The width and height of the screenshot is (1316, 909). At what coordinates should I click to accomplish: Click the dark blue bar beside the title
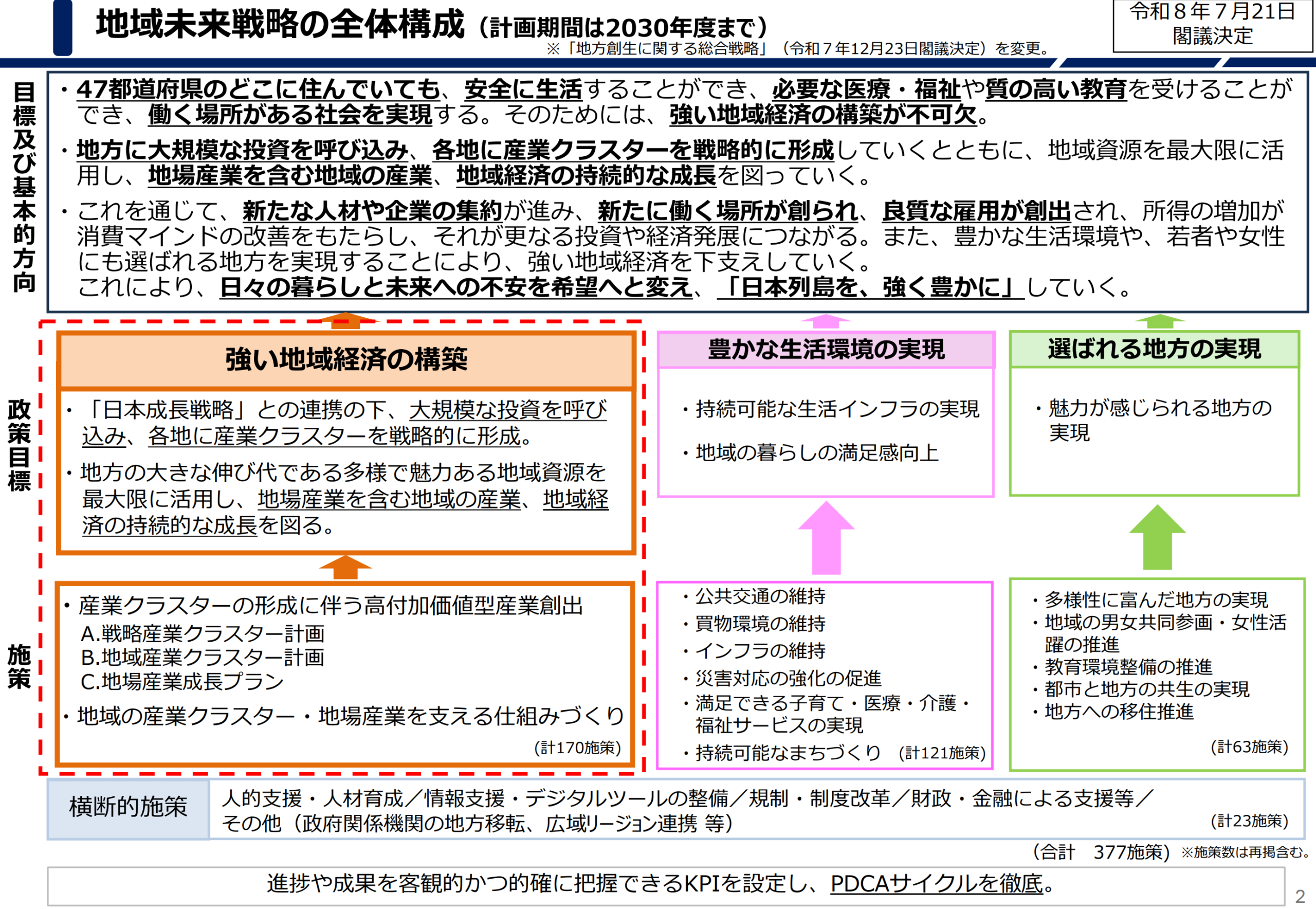pyautogui.click(x=63, y=27)
